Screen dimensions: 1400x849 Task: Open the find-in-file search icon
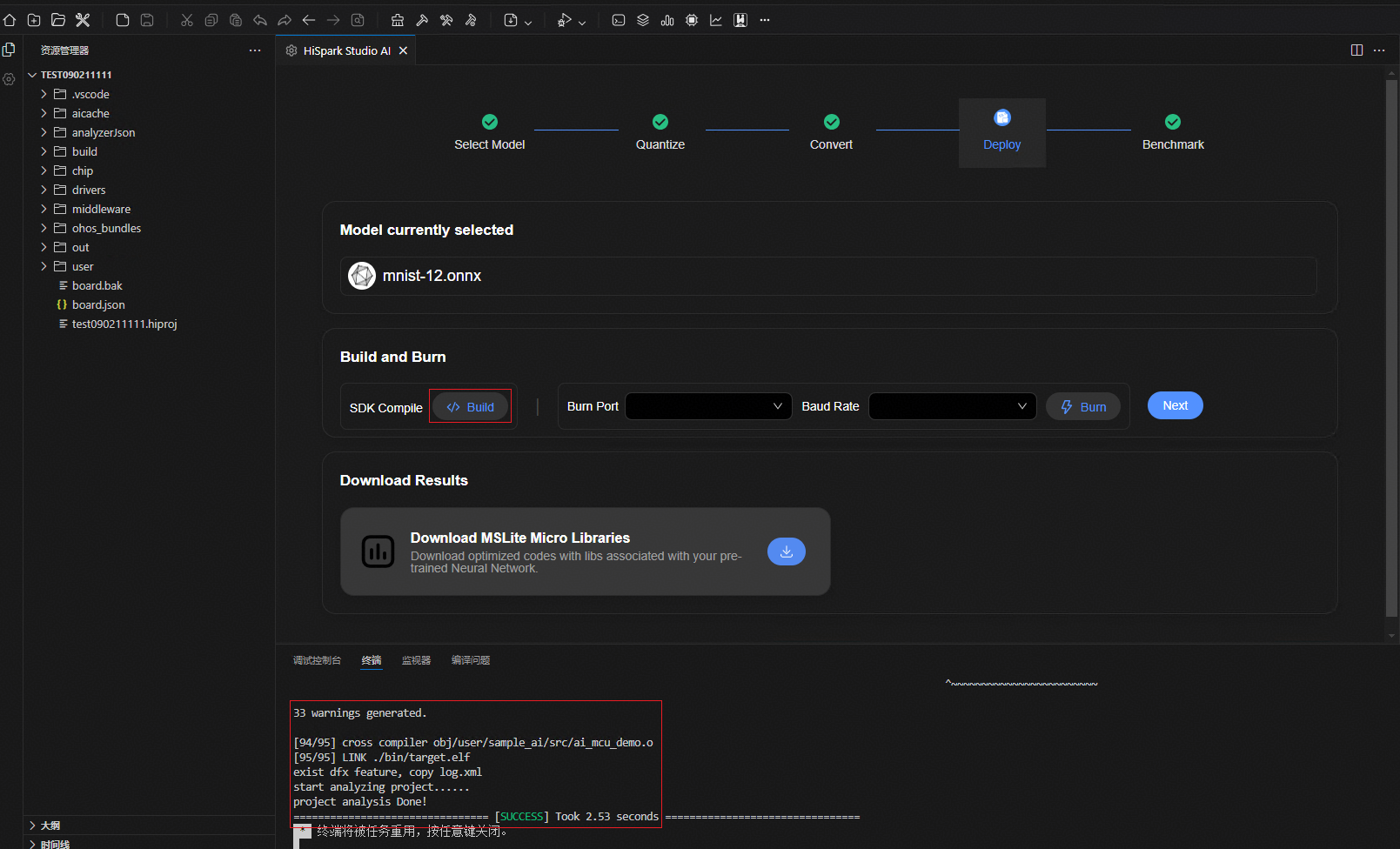tap(358, 20)
